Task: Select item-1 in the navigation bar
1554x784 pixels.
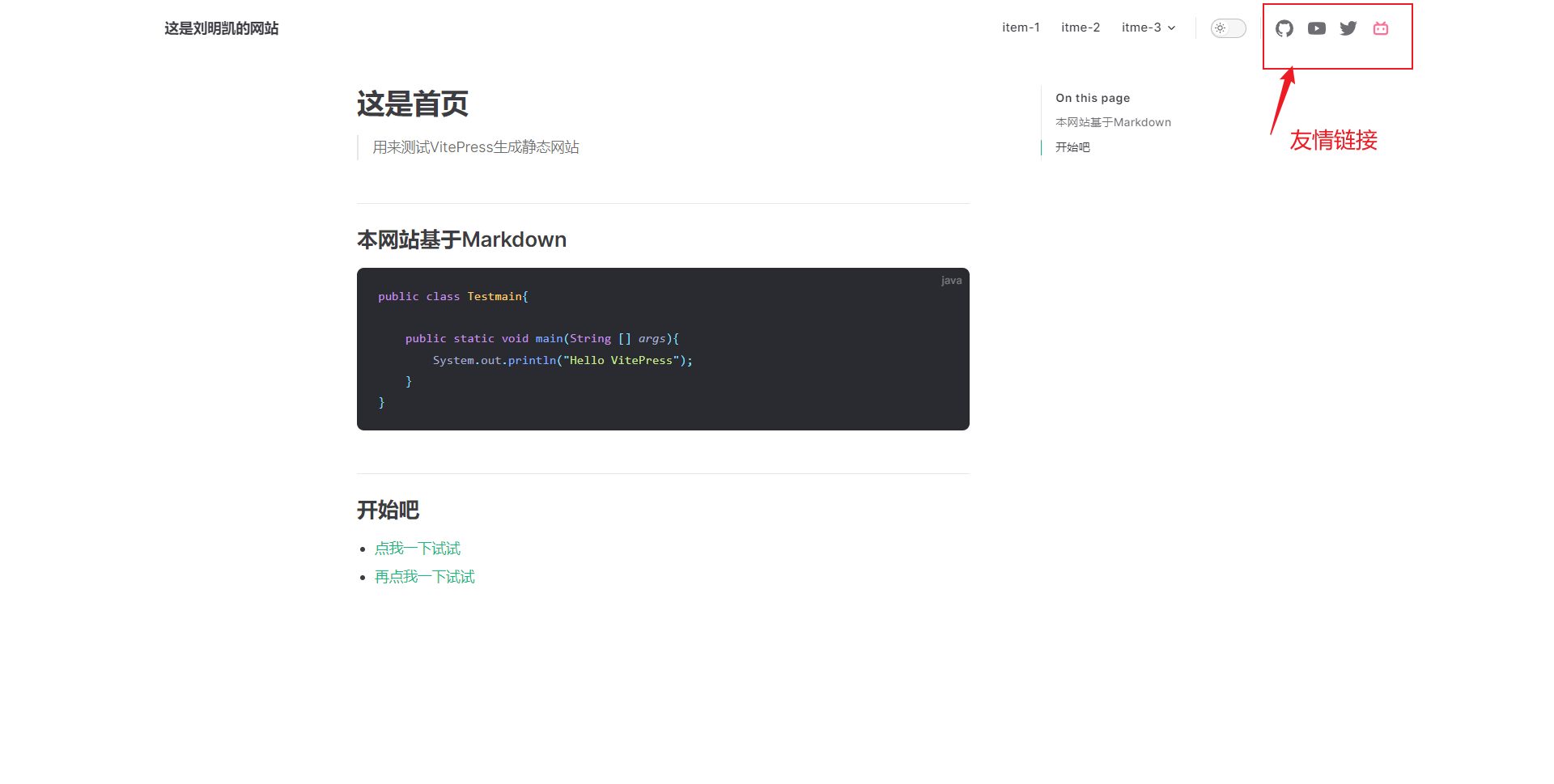Action: pyautogui.click(x=1021, y=28)
